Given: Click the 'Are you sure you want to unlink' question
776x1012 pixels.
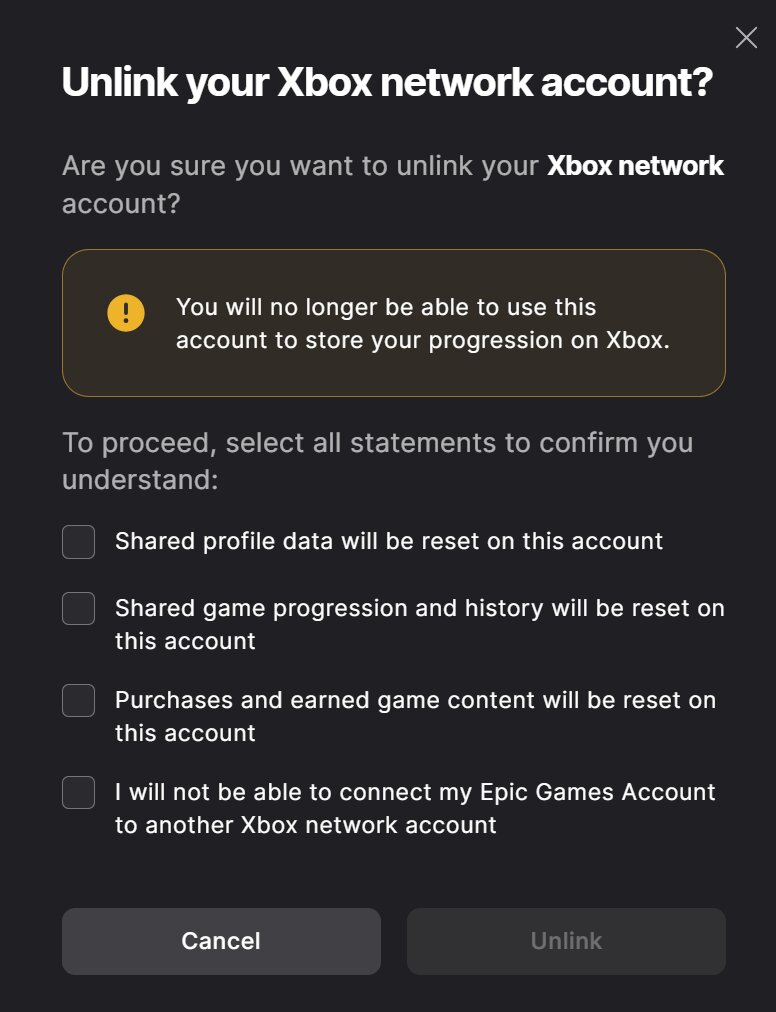Looking at the screenshot, I should 300,166.
